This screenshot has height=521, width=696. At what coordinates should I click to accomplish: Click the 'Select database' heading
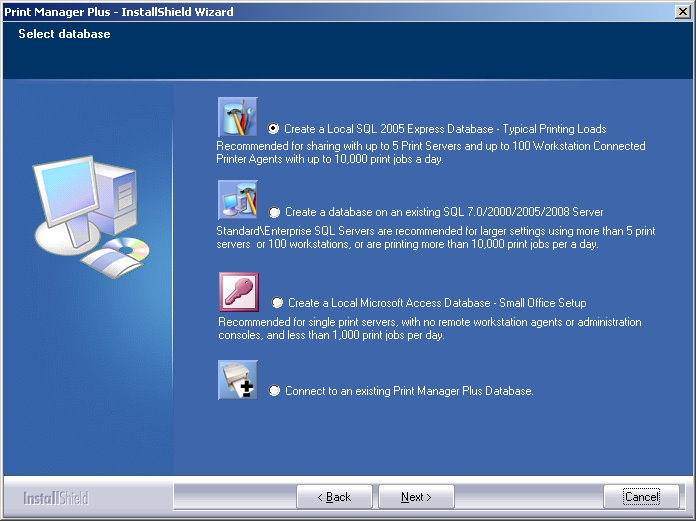pos(64,34)
